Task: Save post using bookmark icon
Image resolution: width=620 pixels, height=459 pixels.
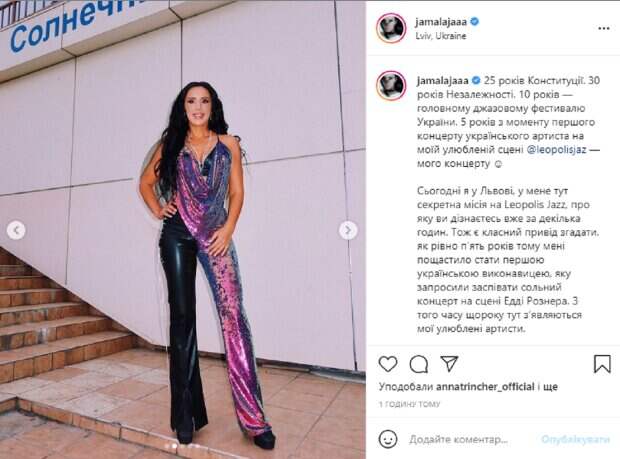Action: [602, 364]
